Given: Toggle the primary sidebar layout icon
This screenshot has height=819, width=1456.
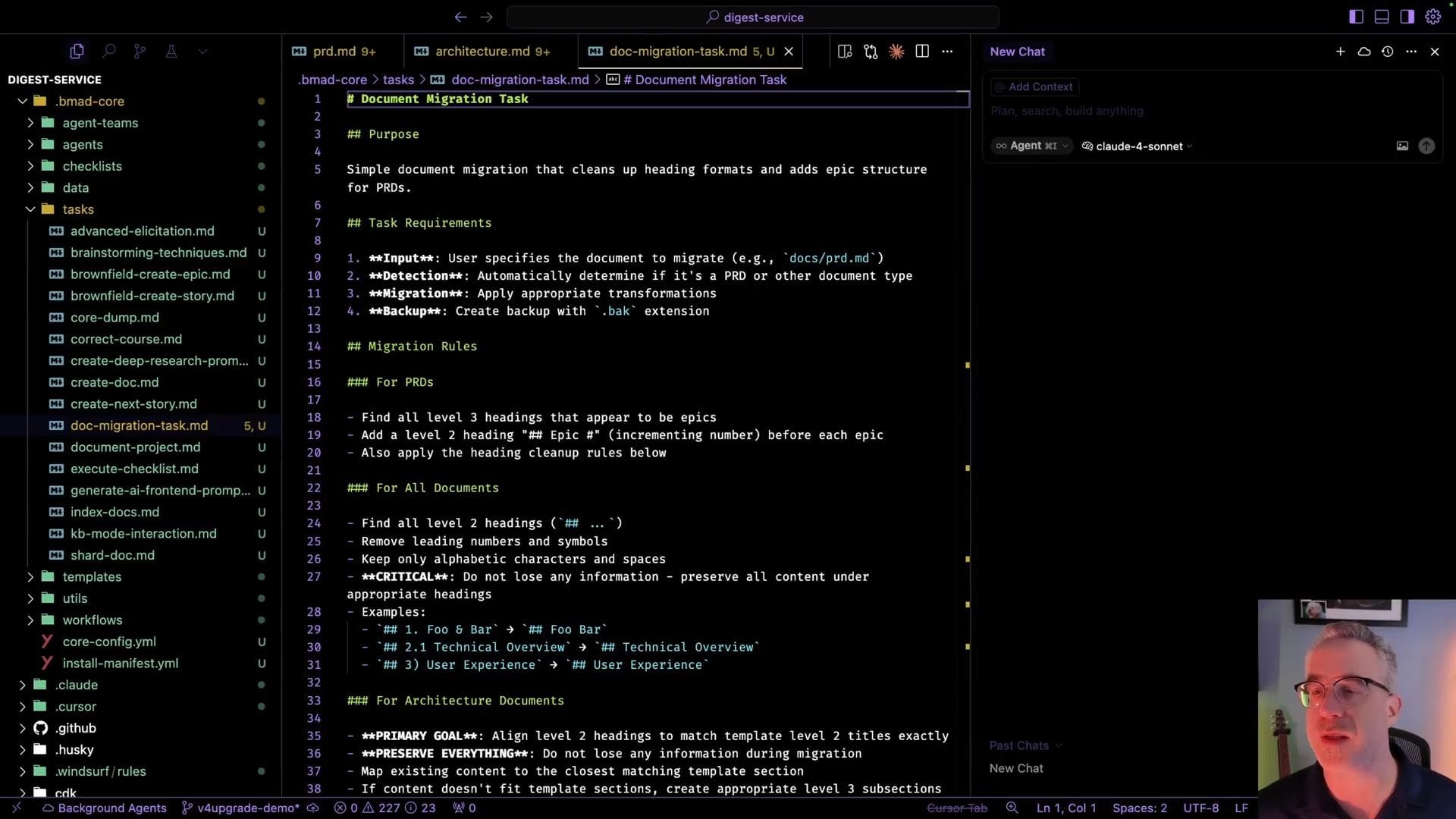Looking at the screenshot, I should coord(1356,17).
